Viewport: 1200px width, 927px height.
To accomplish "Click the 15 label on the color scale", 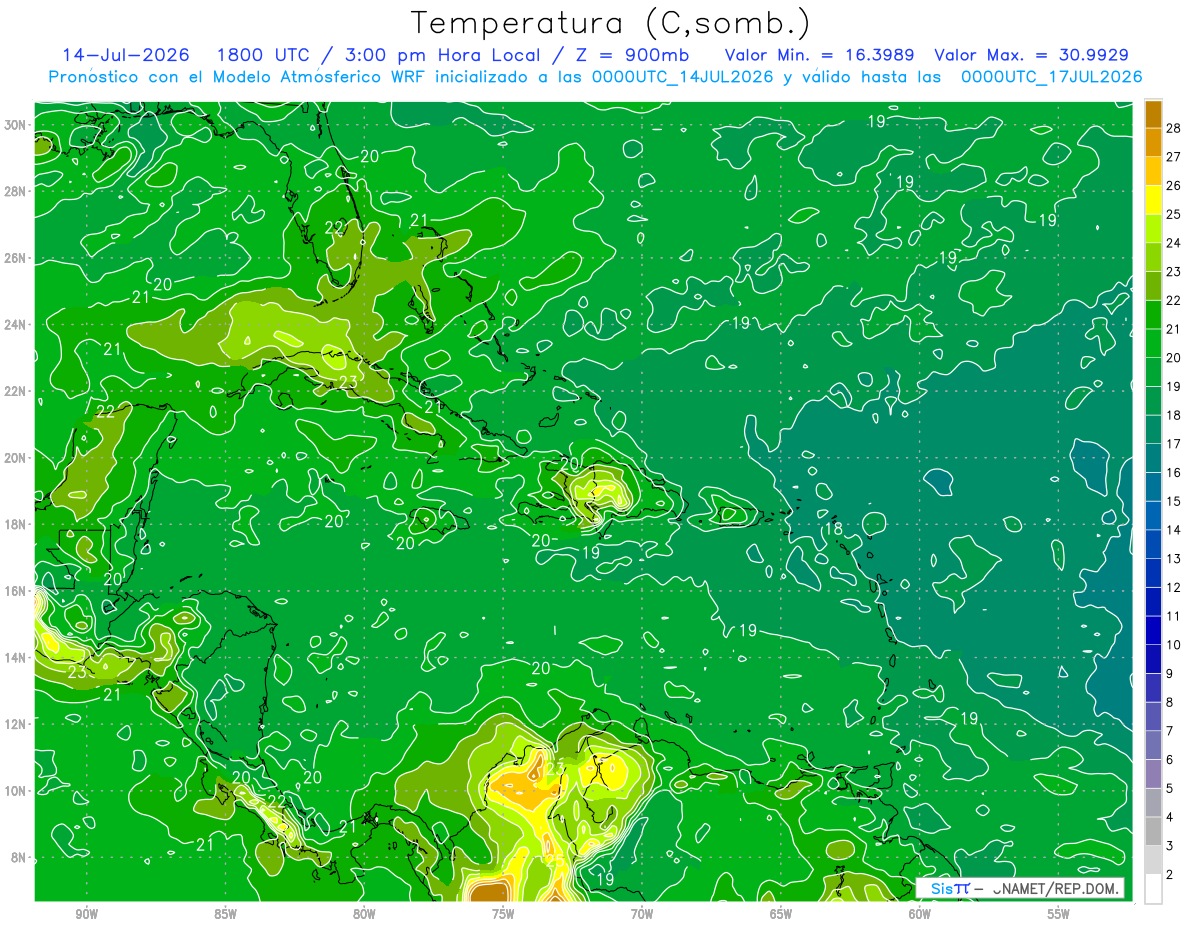I will [1173, 501].
